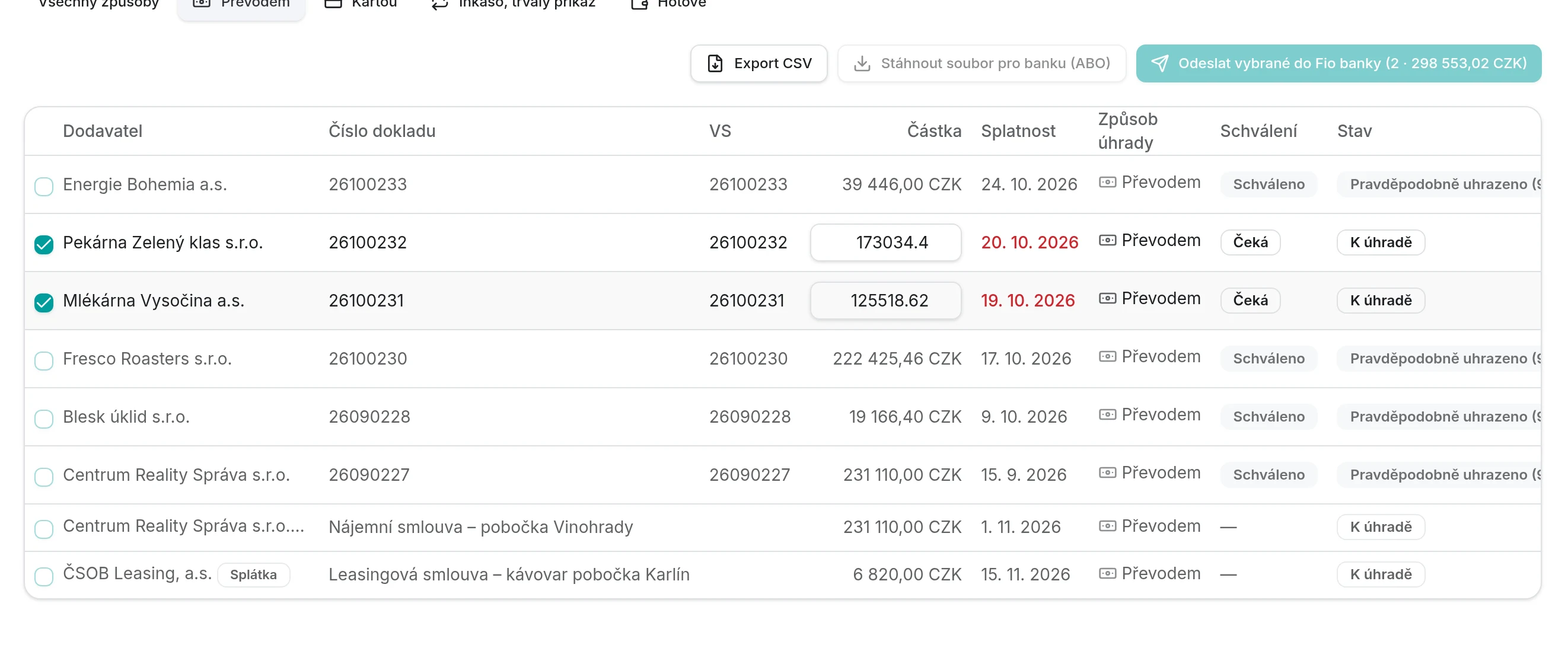This screenshot has width=1568, height=664.
Task: Open the Hotově payment filter tab
Action: tap(668, 5)
